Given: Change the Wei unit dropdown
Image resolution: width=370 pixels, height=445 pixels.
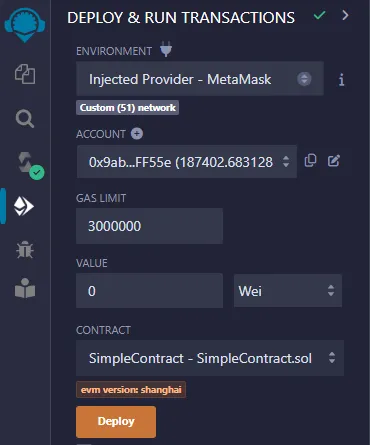Looking at the screenshot, I should pos(288,291).
